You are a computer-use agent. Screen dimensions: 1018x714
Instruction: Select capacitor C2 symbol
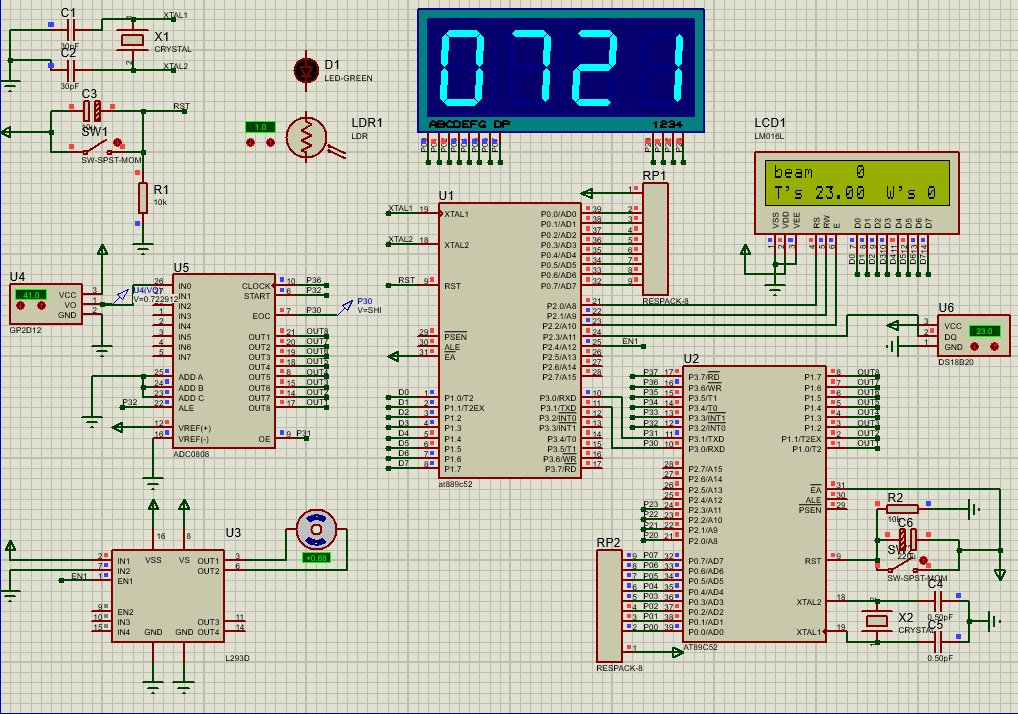[71, 70]
